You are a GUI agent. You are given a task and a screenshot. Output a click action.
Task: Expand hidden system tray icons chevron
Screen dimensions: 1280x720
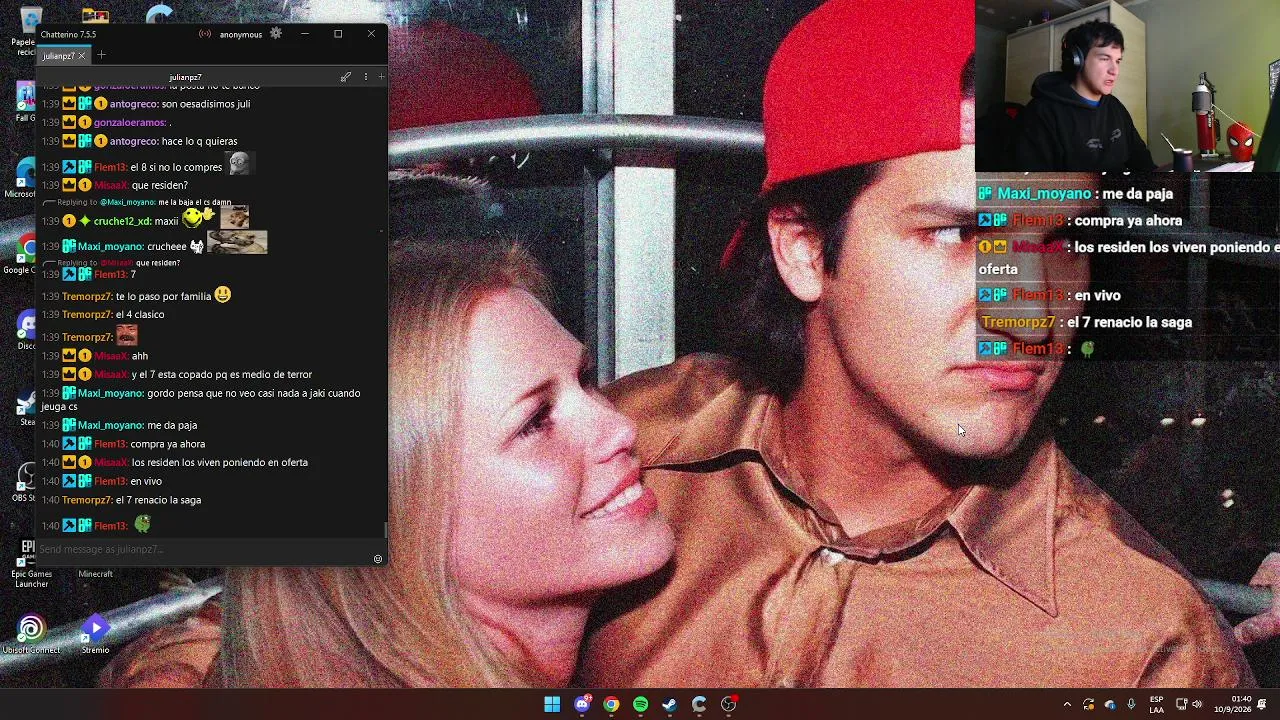click(x=1067, y=704)
